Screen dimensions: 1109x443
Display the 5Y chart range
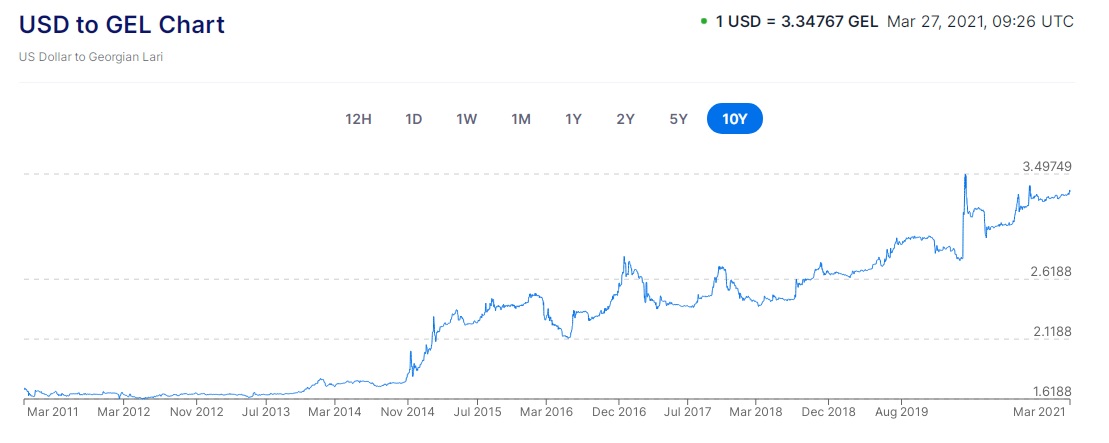(x=678, y=119)
